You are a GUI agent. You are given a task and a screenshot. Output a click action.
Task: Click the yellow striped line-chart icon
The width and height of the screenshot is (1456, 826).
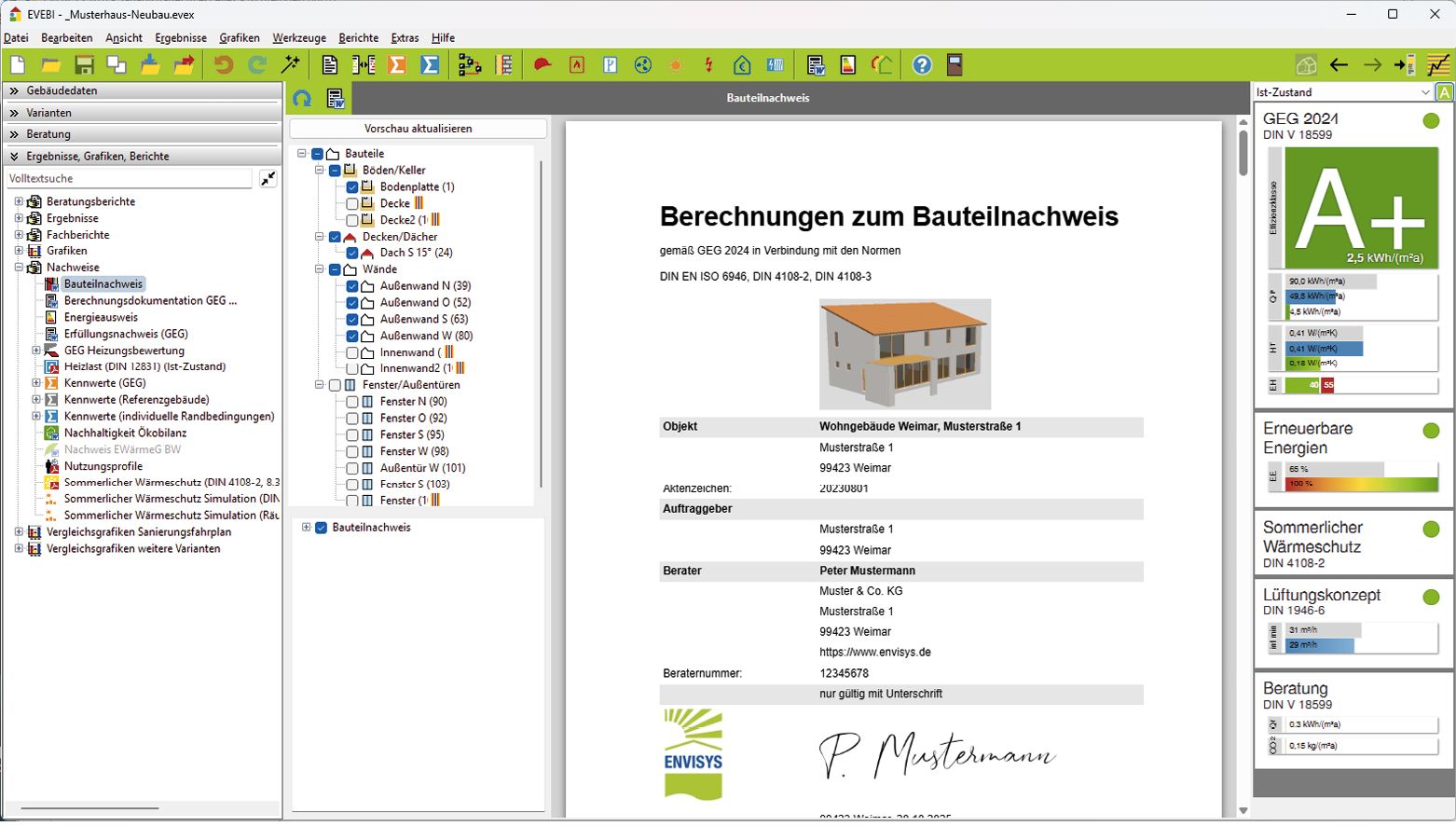(1438, 65)
